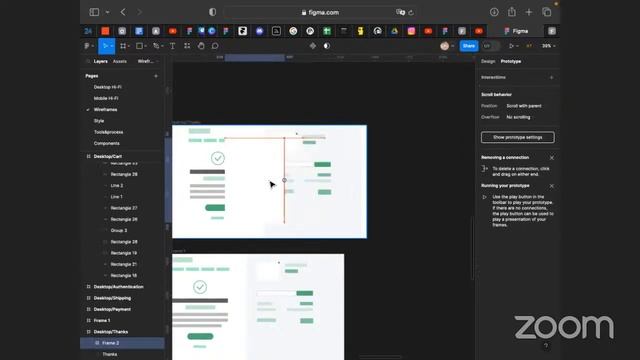Select the Desktop/Payment frame layer

point(112,309)
